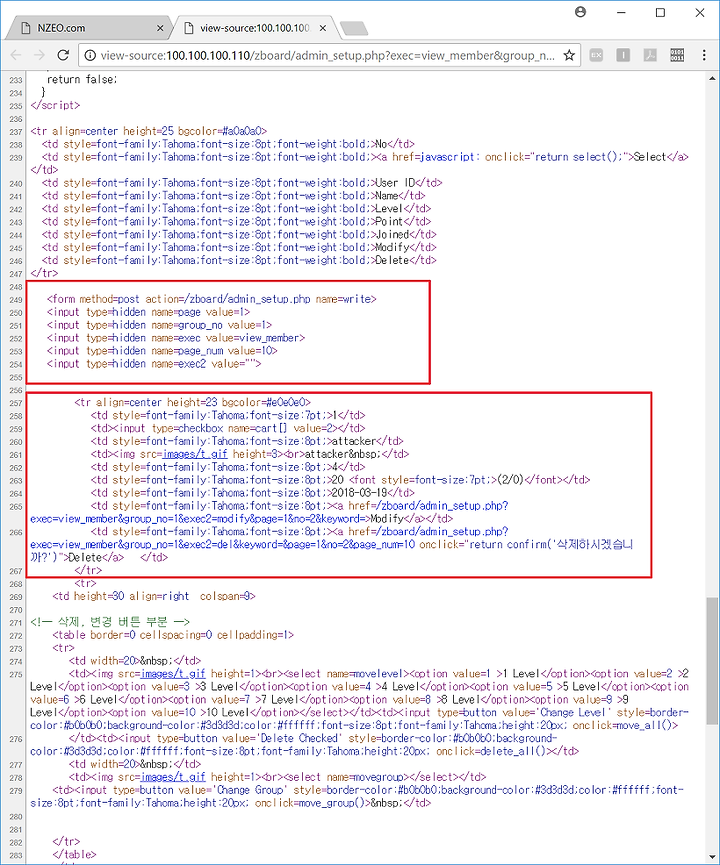
Task: Switch to the NZEO.com tab
Action: click(x=88, y=28)
